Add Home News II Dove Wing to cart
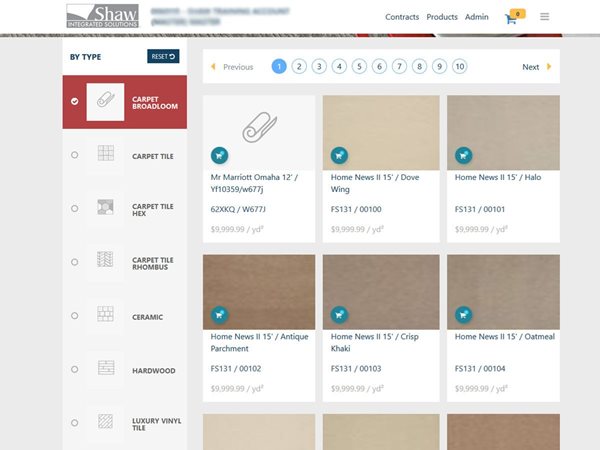 (339, 155)
